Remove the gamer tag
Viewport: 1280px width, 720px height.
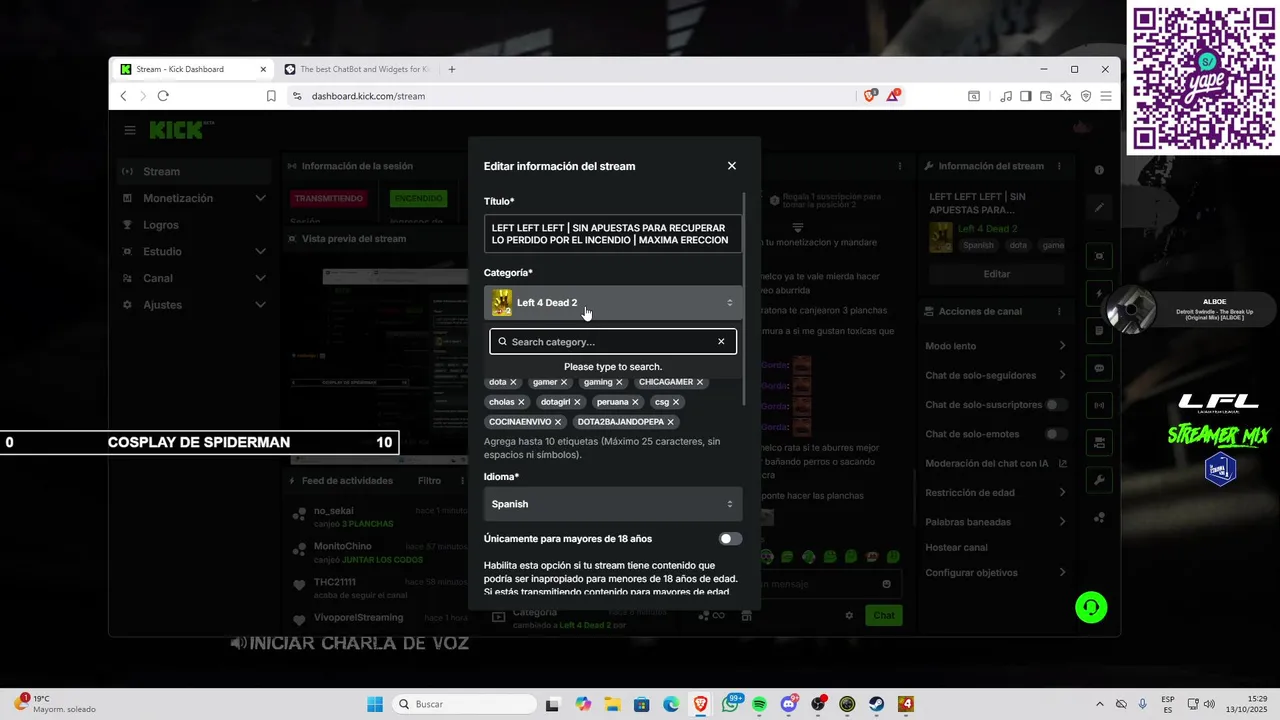pos(564,382)
